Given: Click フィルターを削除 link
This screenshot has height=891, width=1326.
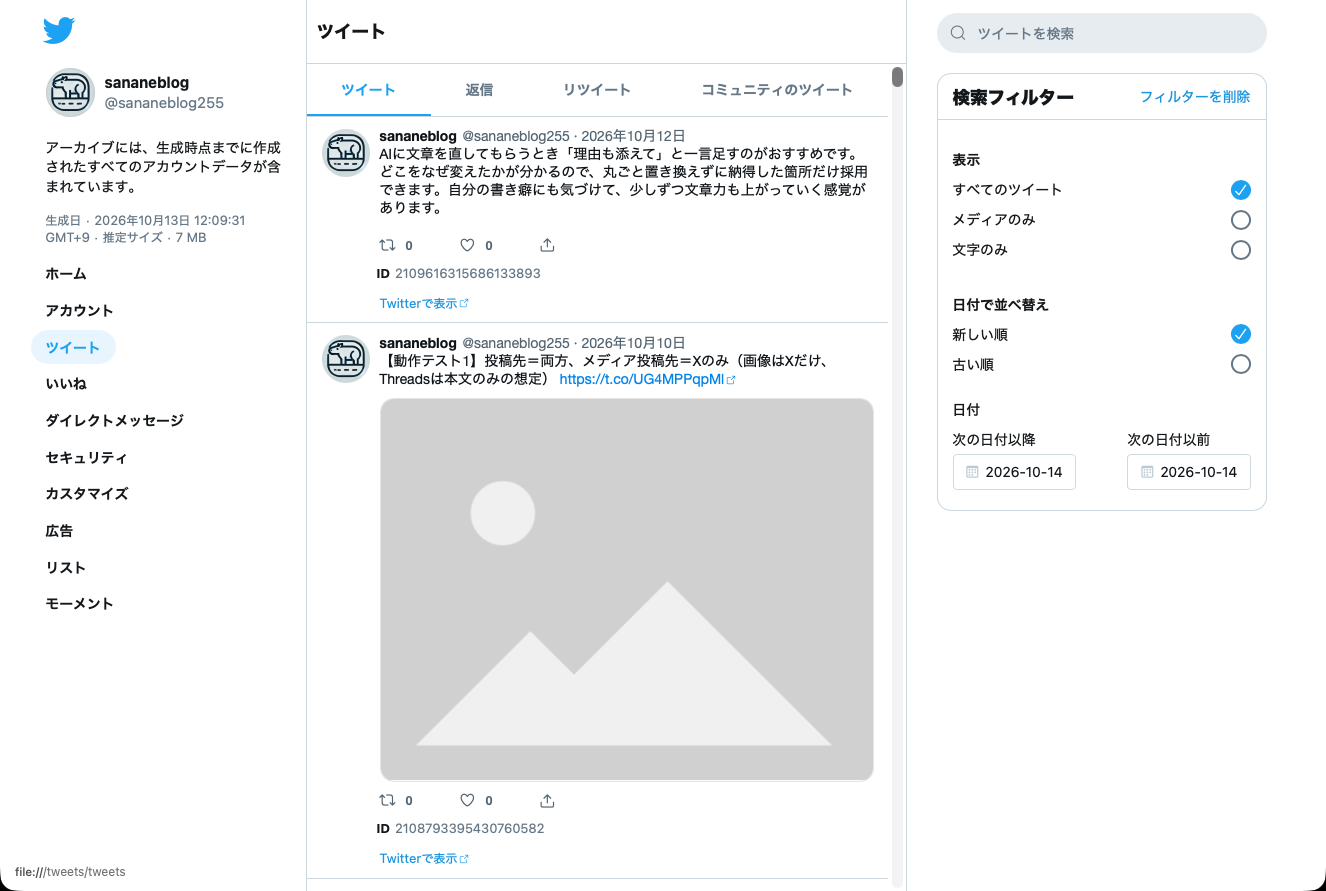Looking at the screenshot, I should click(1195, 97).
